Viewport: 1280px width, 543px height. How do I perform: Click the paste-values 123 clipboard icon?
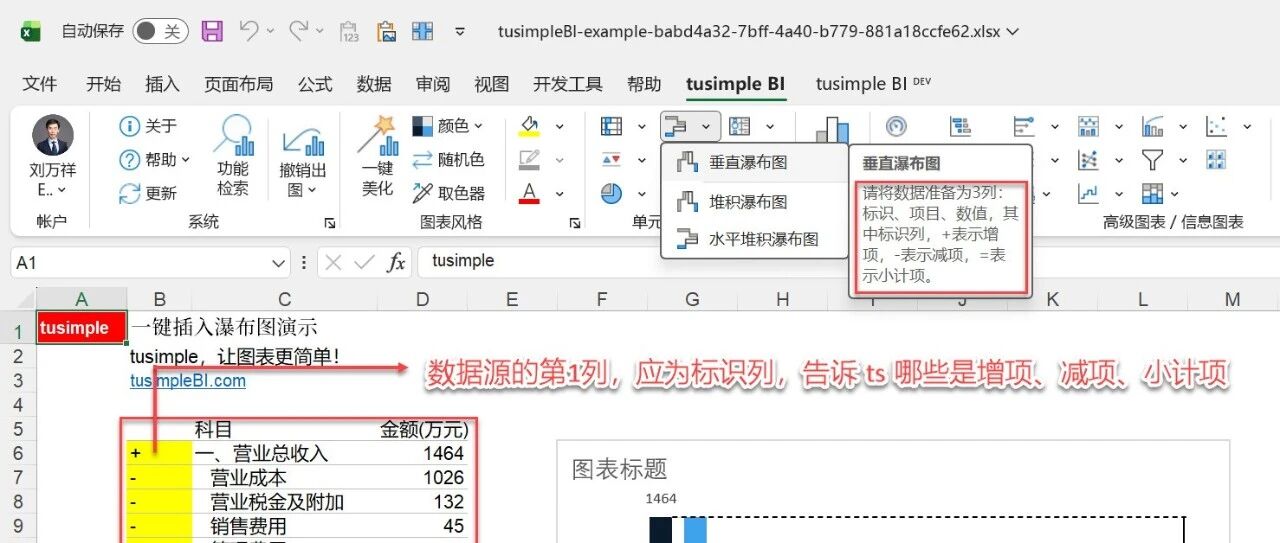349,32
